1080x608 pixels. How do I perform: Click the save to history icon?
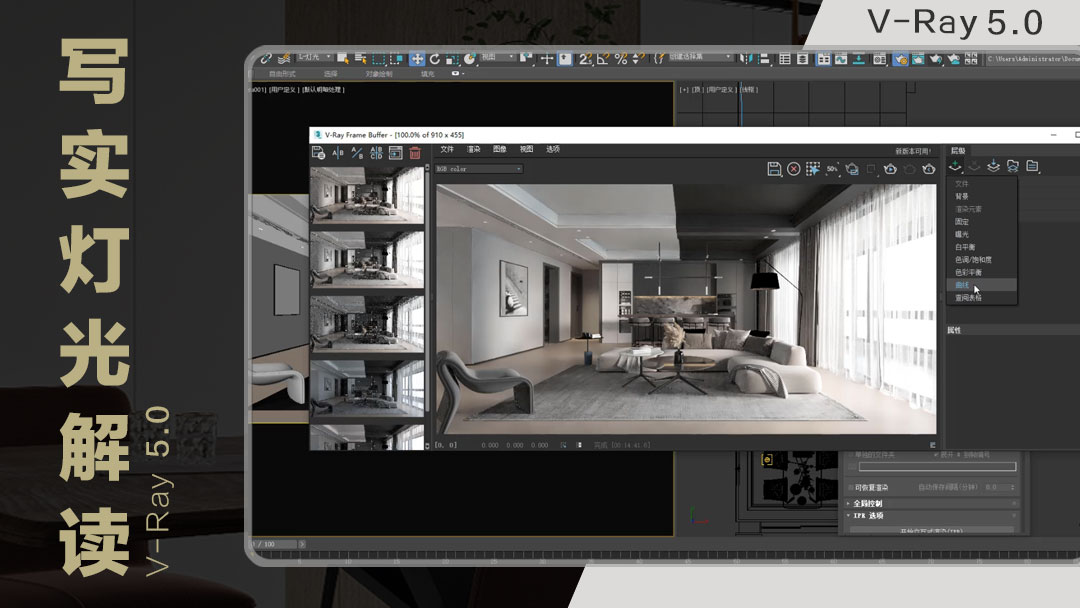pyautogui.click(x=318, y=153)
